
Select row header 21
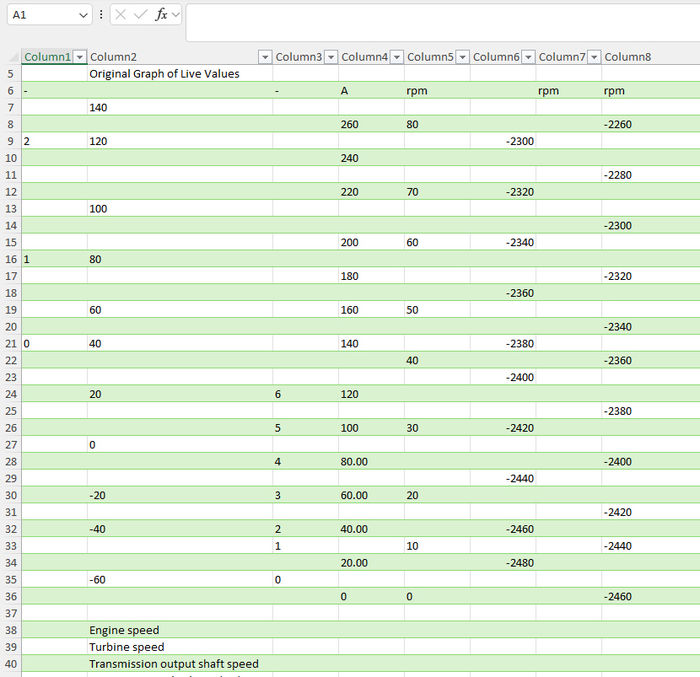point(10,343)
